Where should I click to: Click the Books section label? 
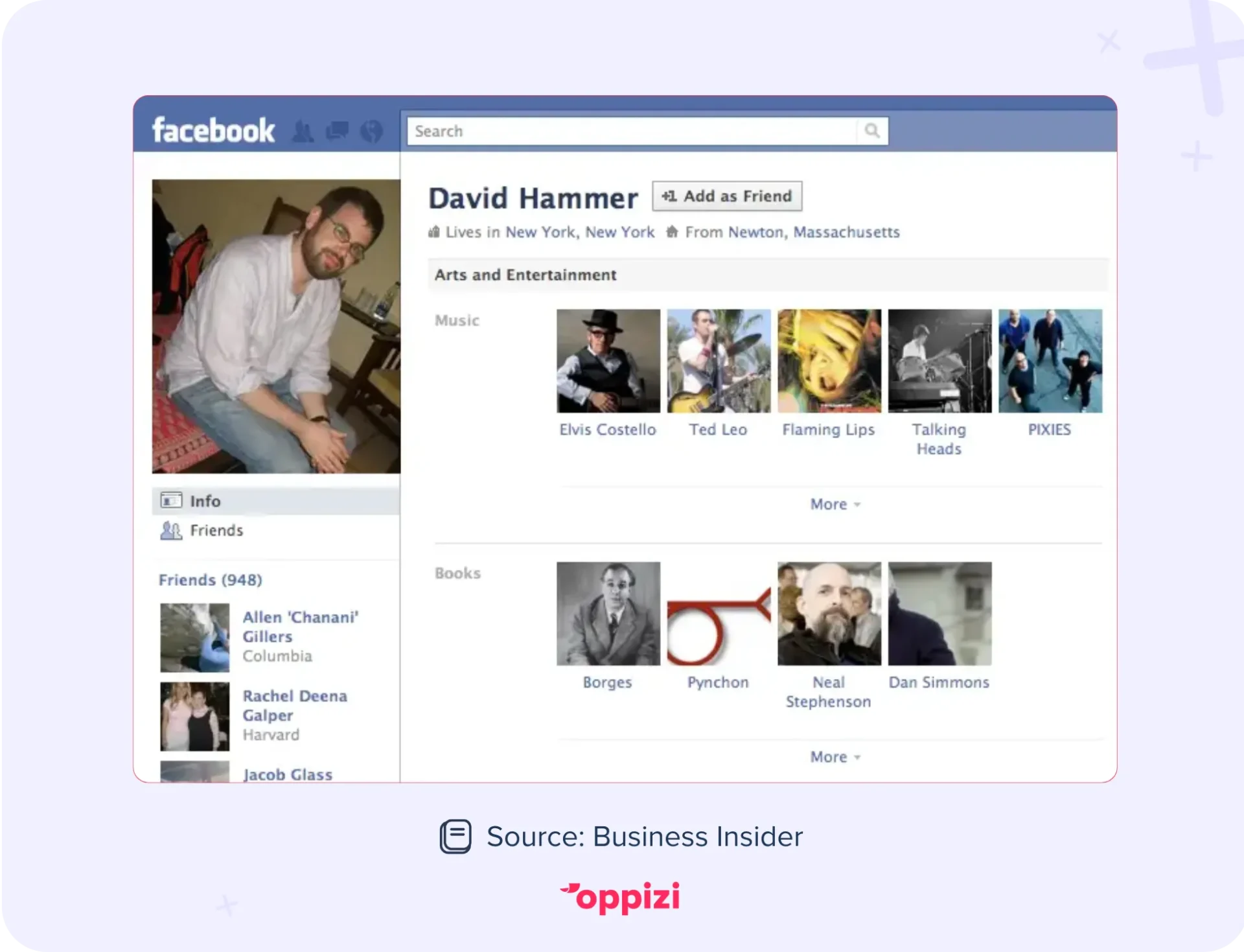pos(457,573)
